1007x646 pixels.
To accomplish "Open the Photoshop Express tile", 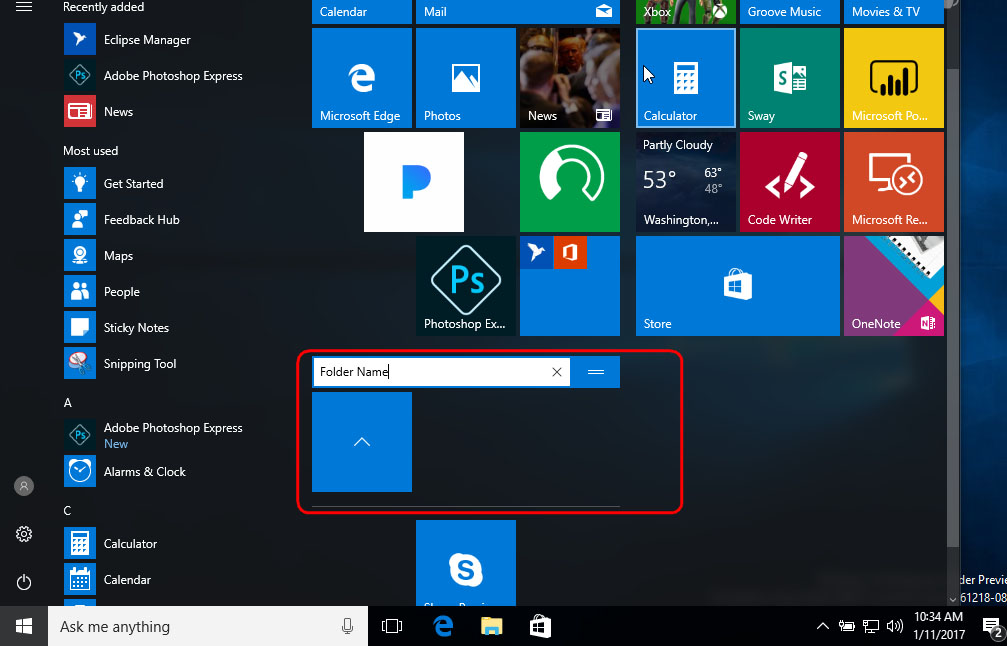I will 466,286.
